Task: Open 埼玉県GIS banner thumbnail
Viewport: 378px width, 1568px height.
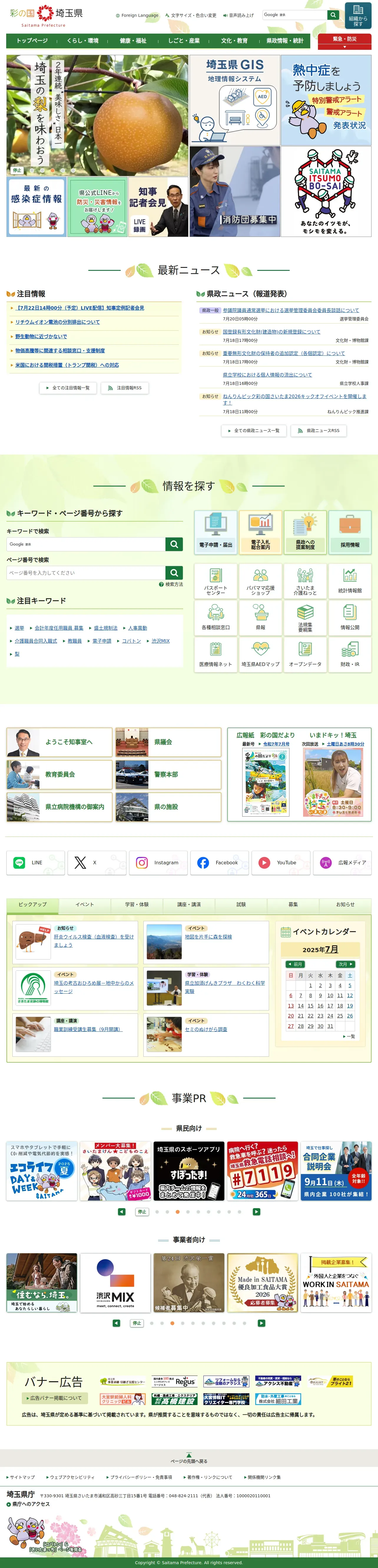Action: [235, 100]
